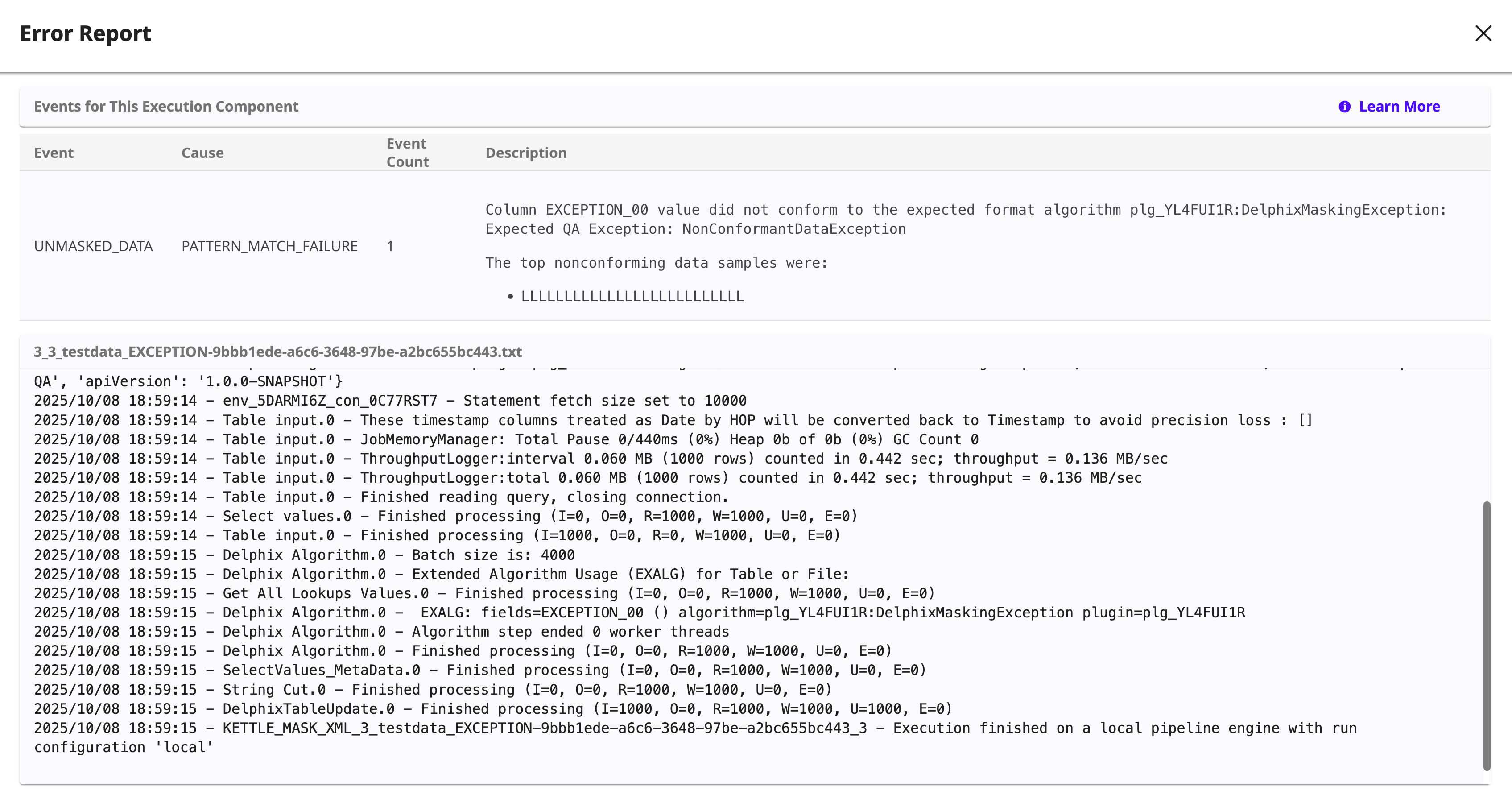1512x803 pixels.
Task: Click the 'Batch size is: 4000' log line
Action: pos(304,555)
